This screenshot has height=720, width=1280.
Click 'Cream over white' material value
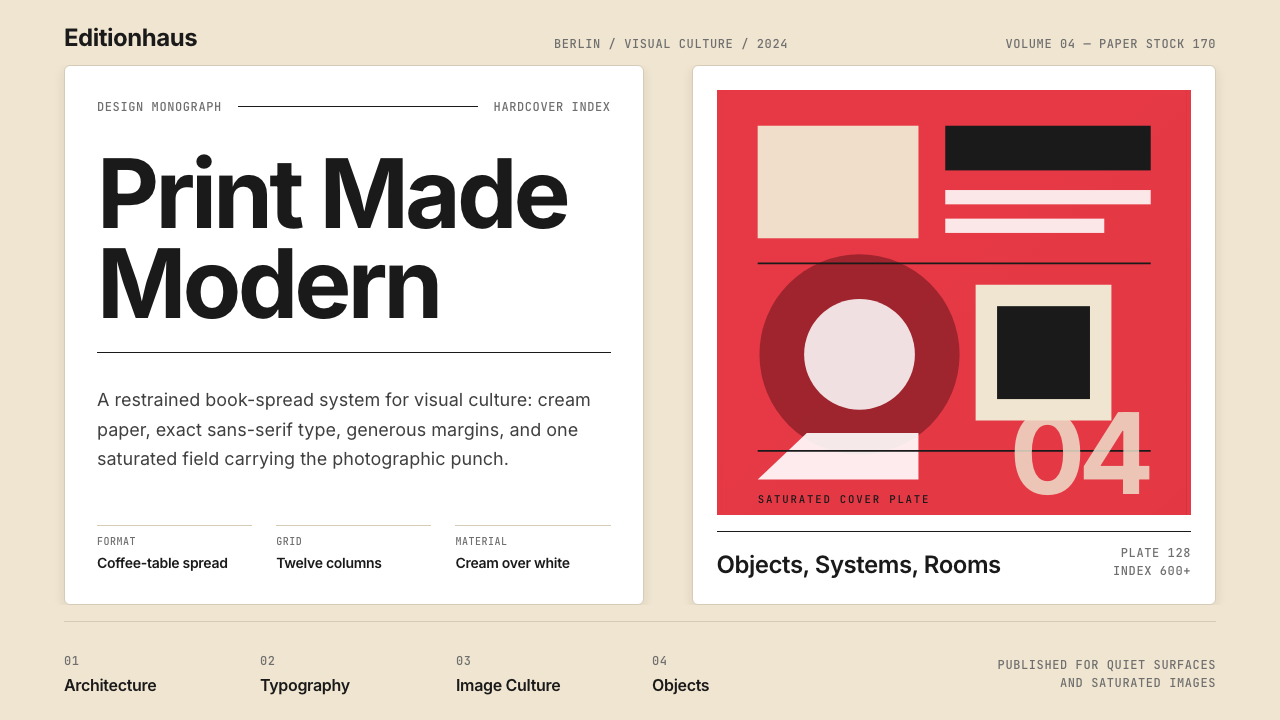513,563
